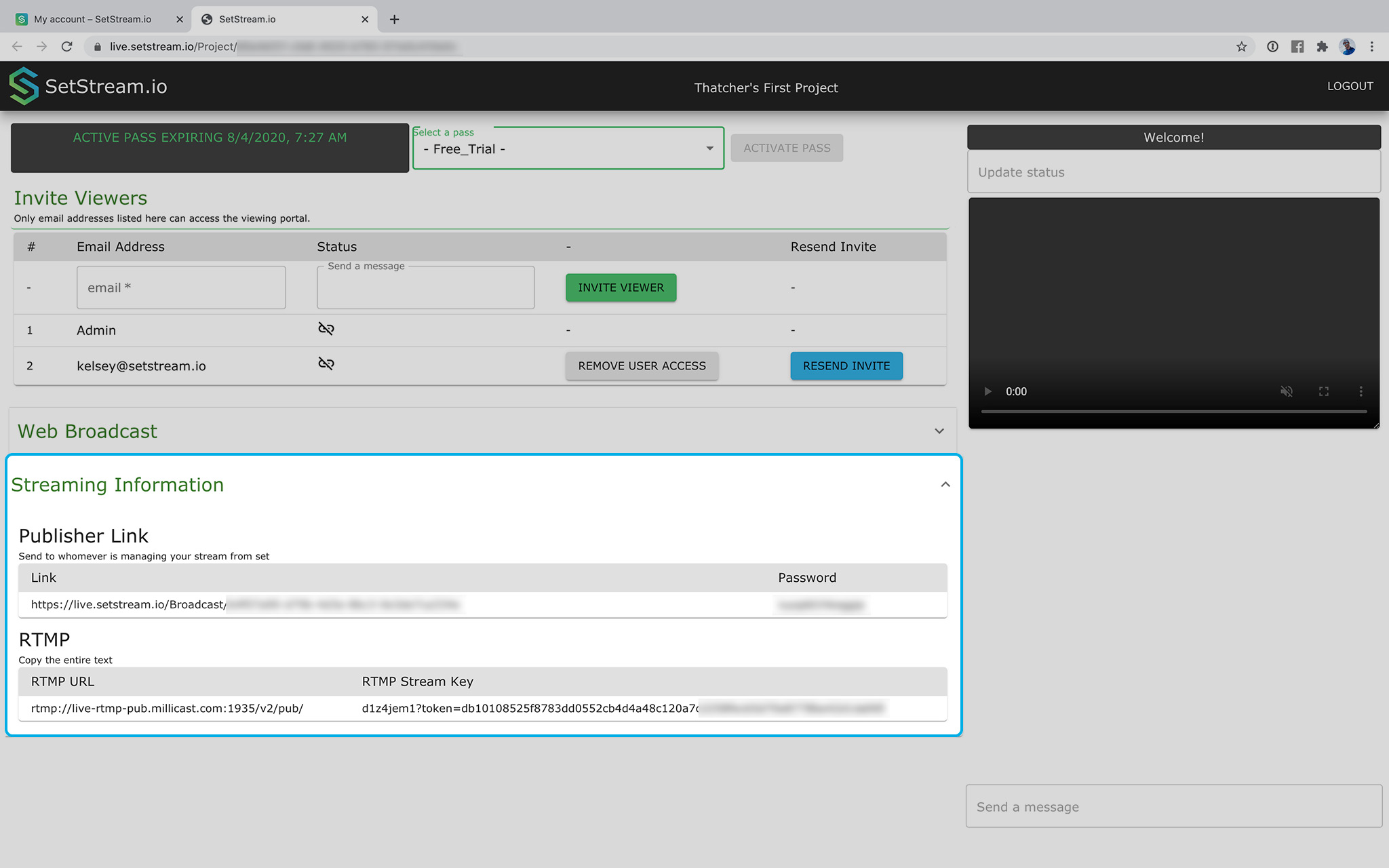Expand the Web Broadcast section
1389x868 pixels.
(939, 431)
